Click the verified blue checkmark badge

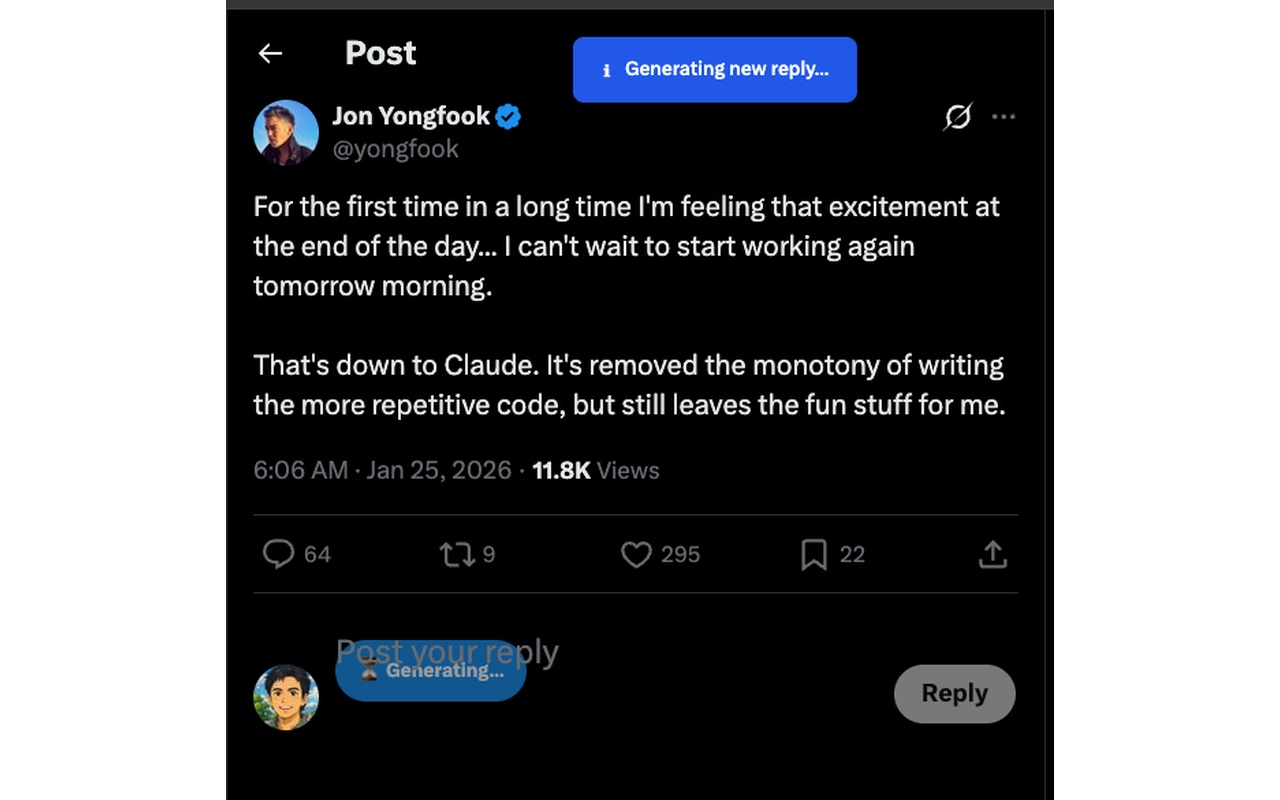tap(508, 116)
